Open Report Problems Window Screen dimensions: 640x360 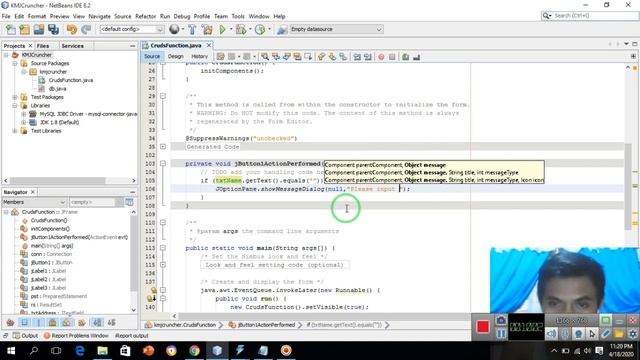(x=76, y=336)
